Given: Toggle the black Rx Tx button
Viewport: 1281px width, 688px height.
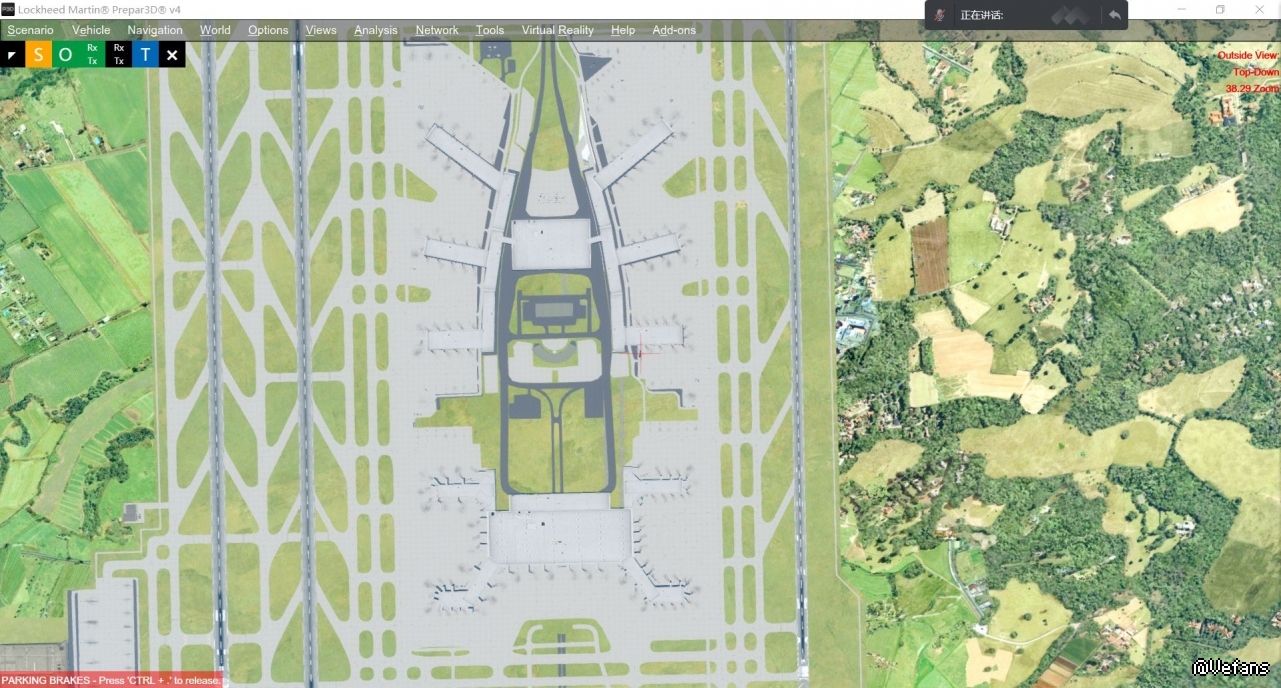Looking at the screenshot, I should tap(119, 54).
